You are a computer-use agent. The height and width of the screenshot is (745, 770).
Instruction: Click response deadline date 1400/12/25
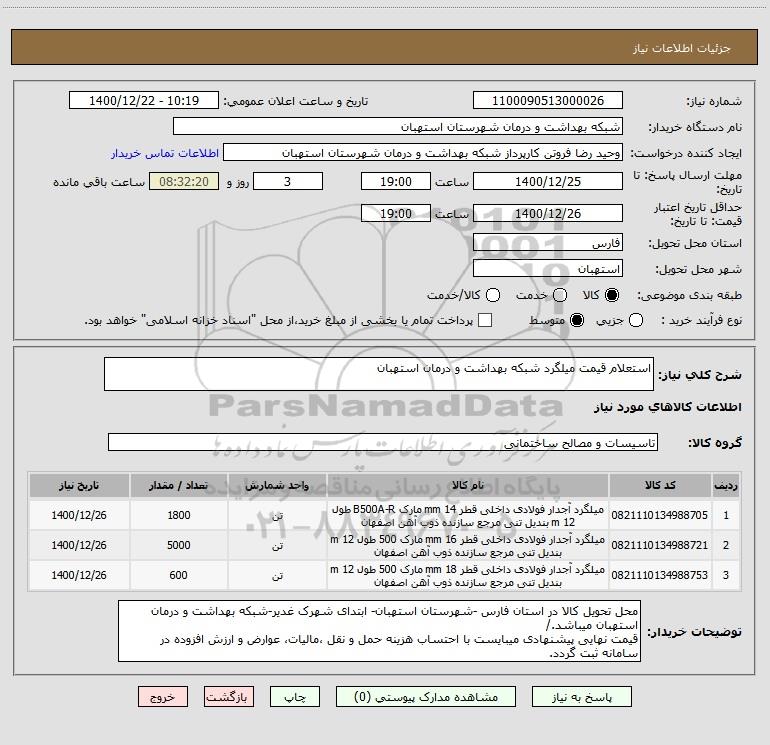(548, 181)
